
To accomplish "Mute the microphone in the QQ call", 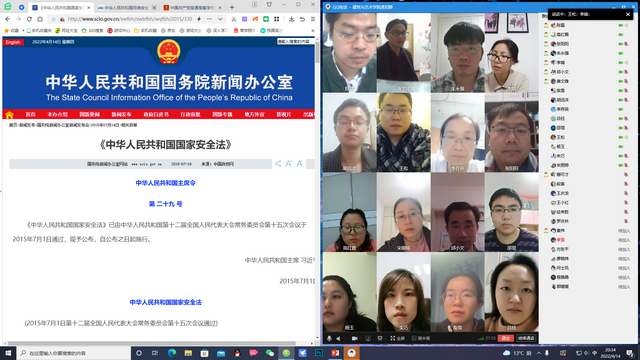I will (329, 338).
